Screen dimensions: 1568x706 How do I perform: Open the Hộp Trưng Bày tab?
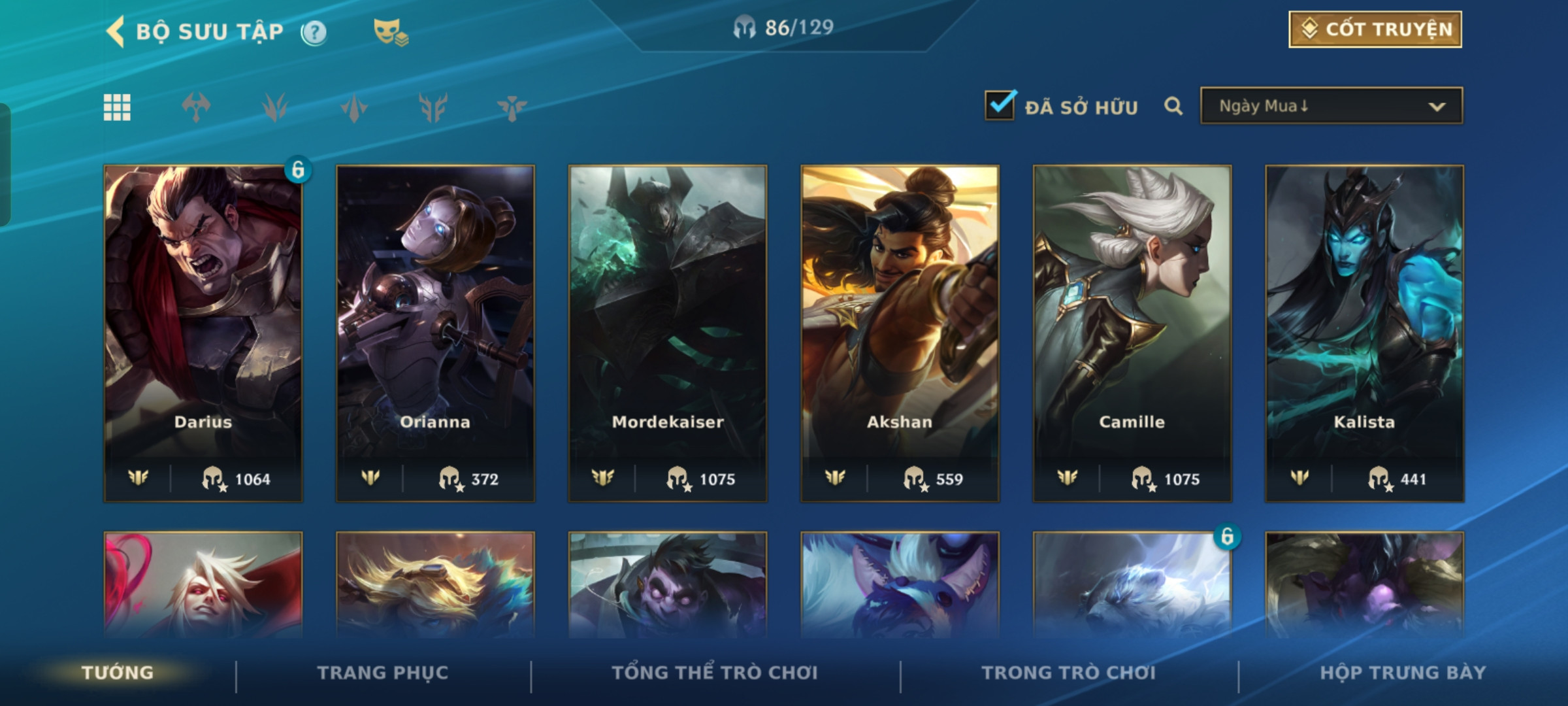tap(1403, 673)
